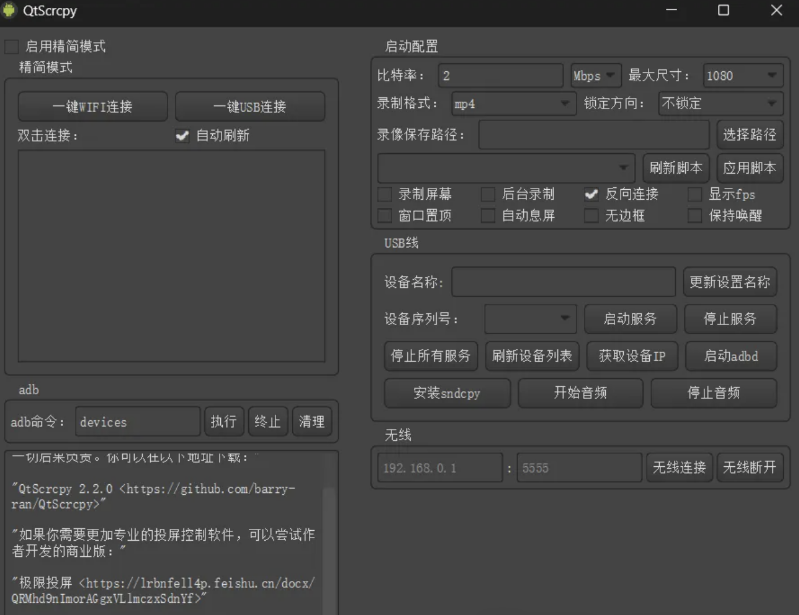Focus the adb命令 devices input field

(x=138, y=421)
